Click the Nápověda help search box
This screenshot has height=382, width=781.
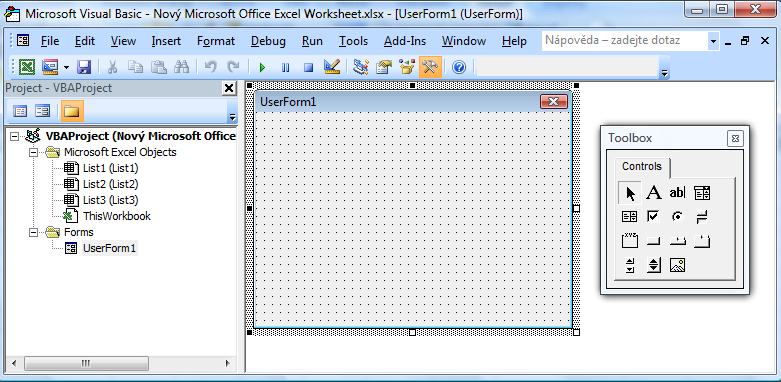pyautogui.click(x=624, y=41)
